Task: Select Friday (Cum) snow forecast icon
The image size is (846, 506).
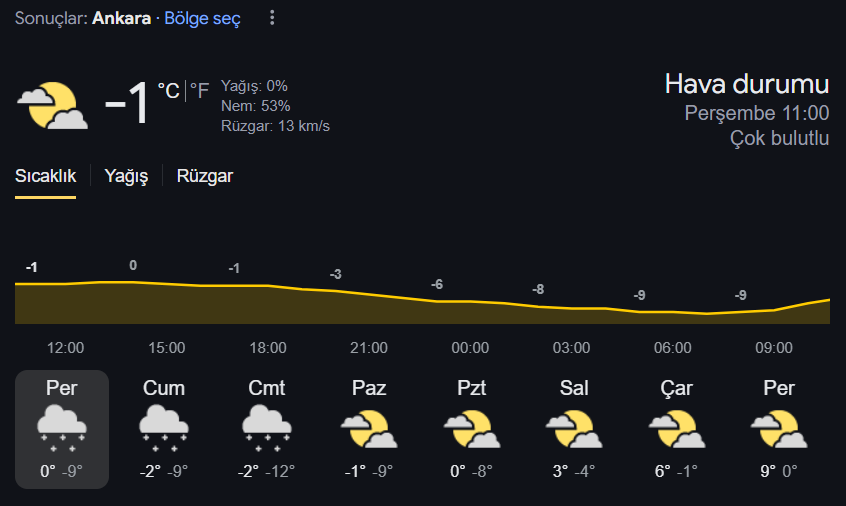Action: (x=163, y=428)
